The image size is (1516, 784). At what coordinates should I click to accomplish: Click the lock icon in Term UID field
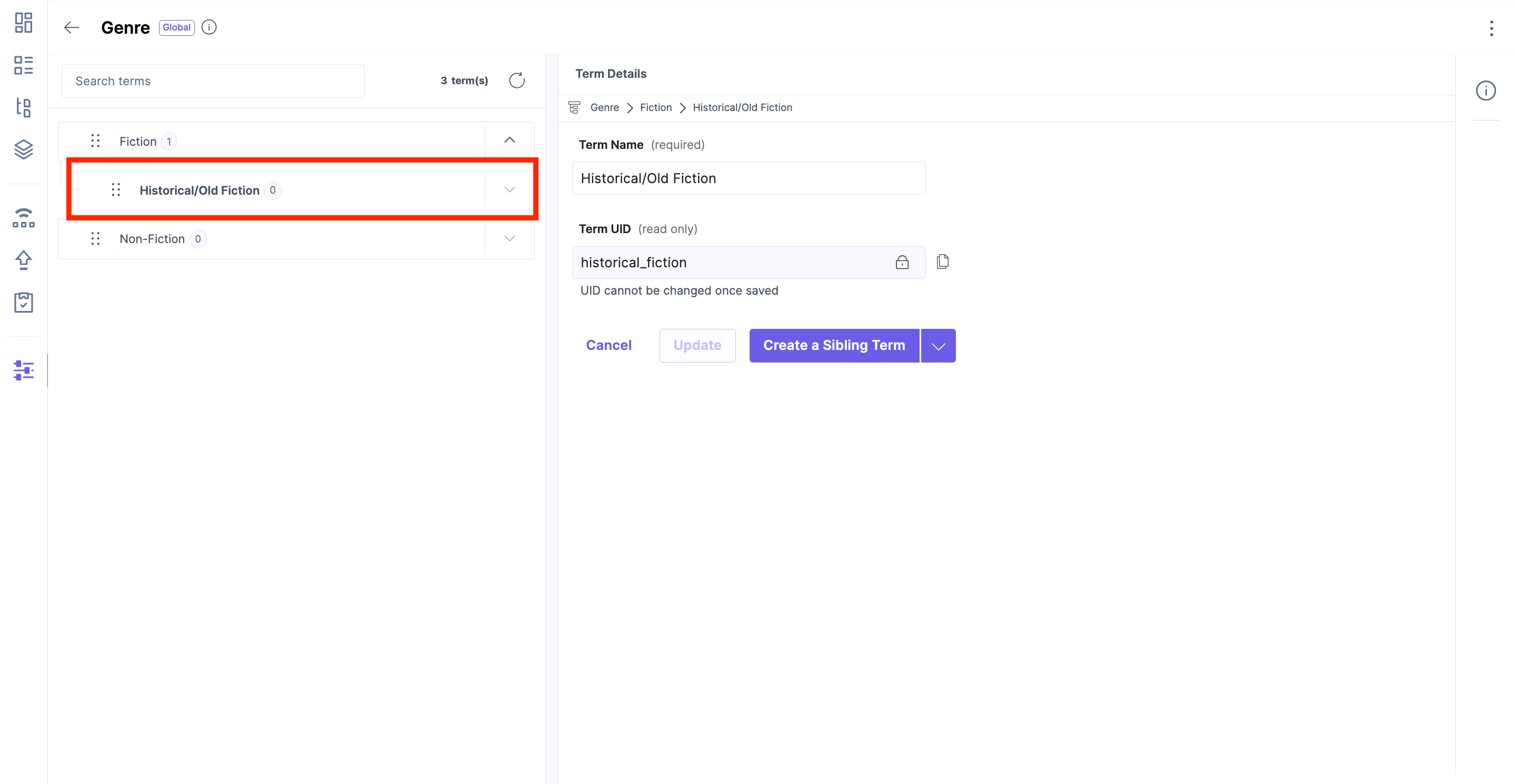(x=902, y=263)
